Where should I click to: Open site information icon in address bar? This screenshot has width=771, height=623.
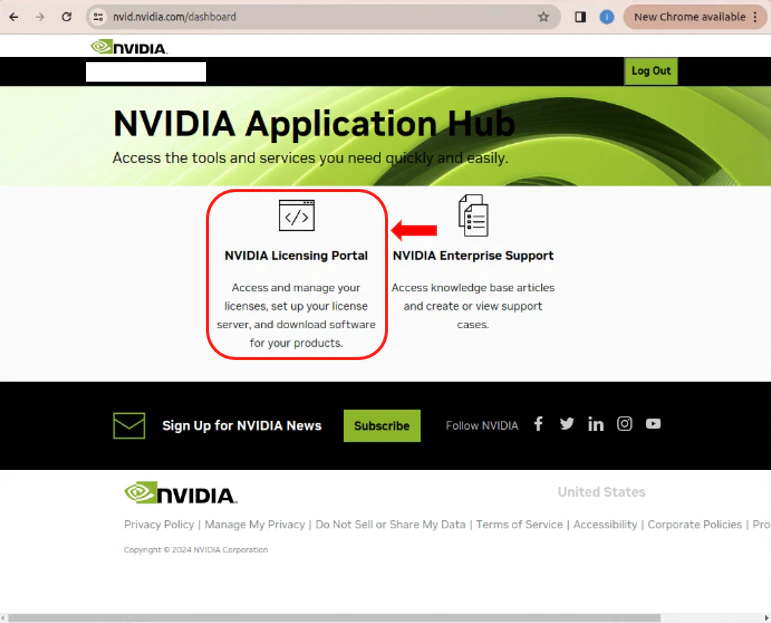[x=98, y=17]
